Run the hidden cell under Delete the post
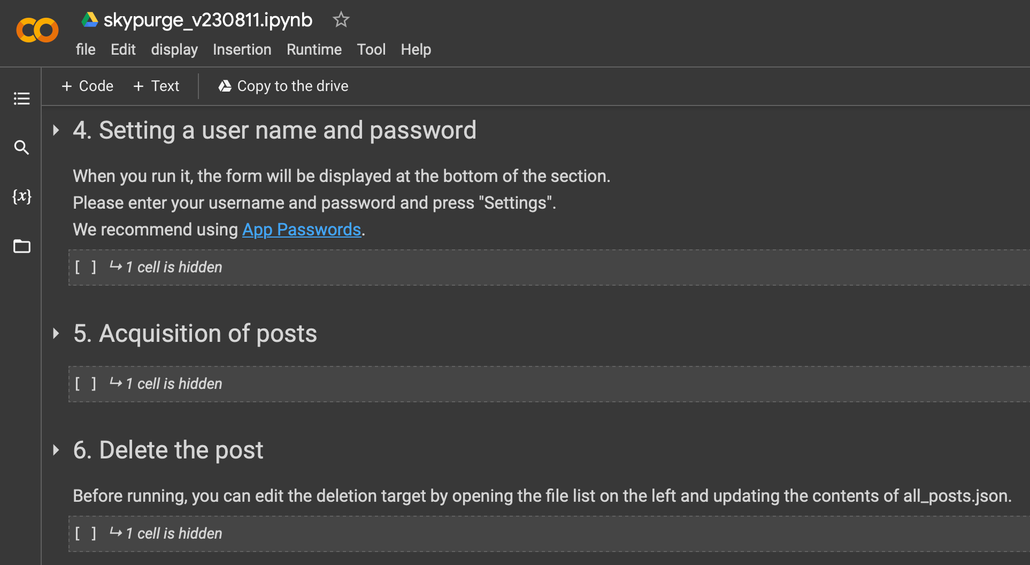 pyautogui.click(x=86, y=533)
